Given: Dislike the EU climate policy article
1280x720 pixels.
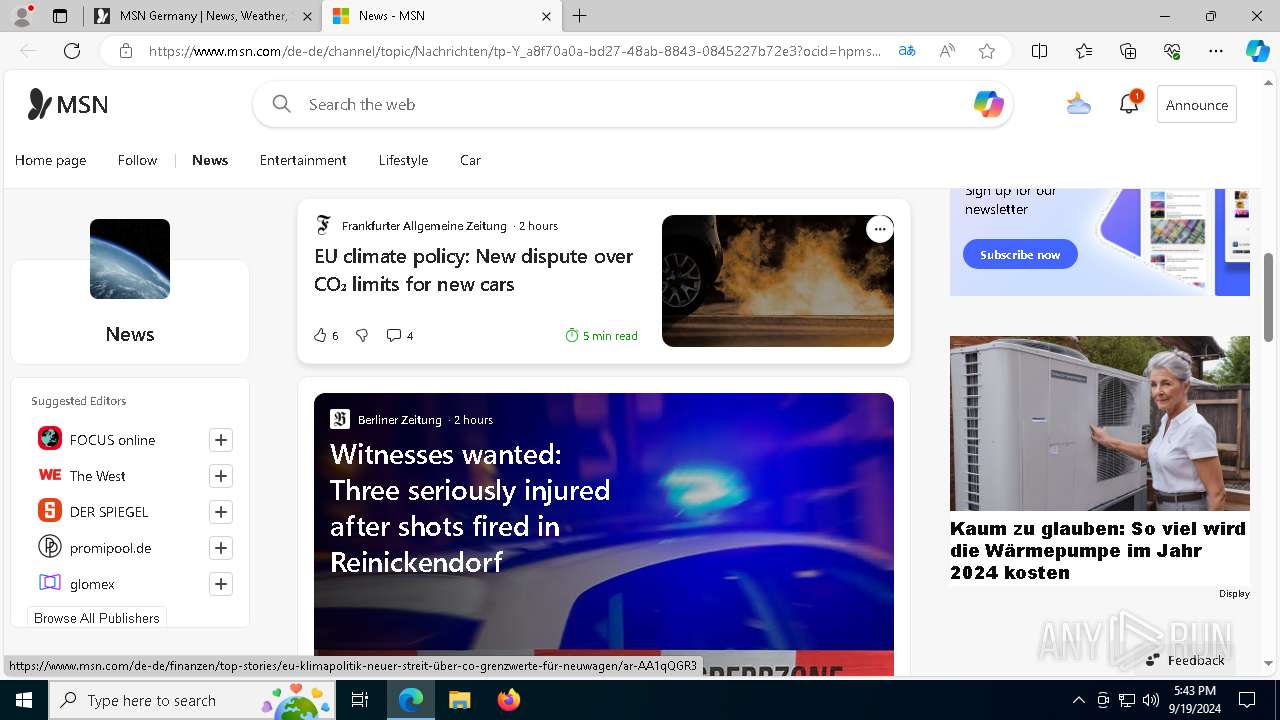Looking at the screenshot, I should point(362,336).
